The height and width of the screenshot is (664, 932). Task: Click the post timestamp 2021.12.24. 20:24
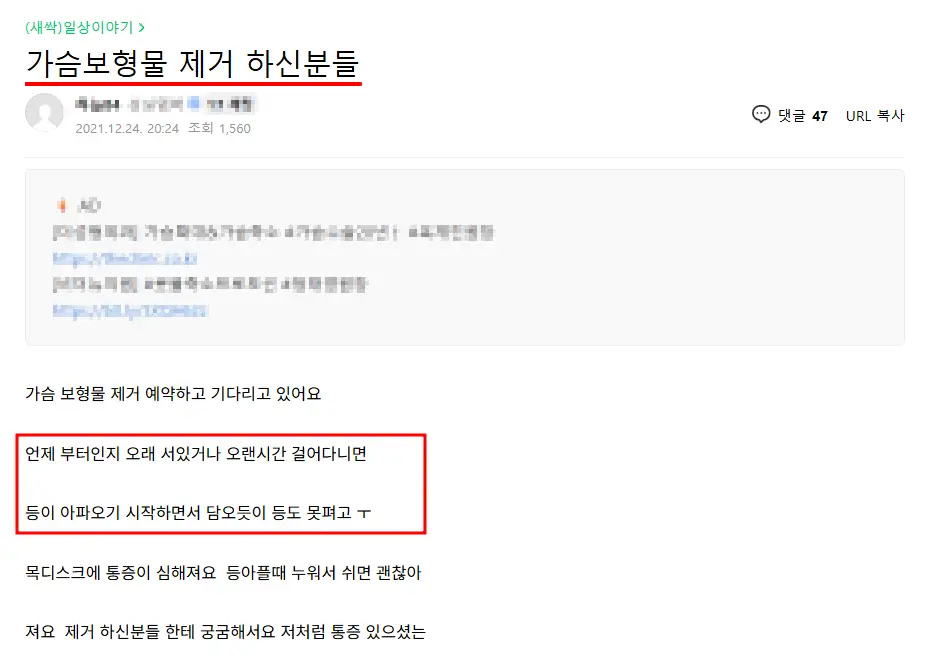pyautogui.click(x=127, y=128)
